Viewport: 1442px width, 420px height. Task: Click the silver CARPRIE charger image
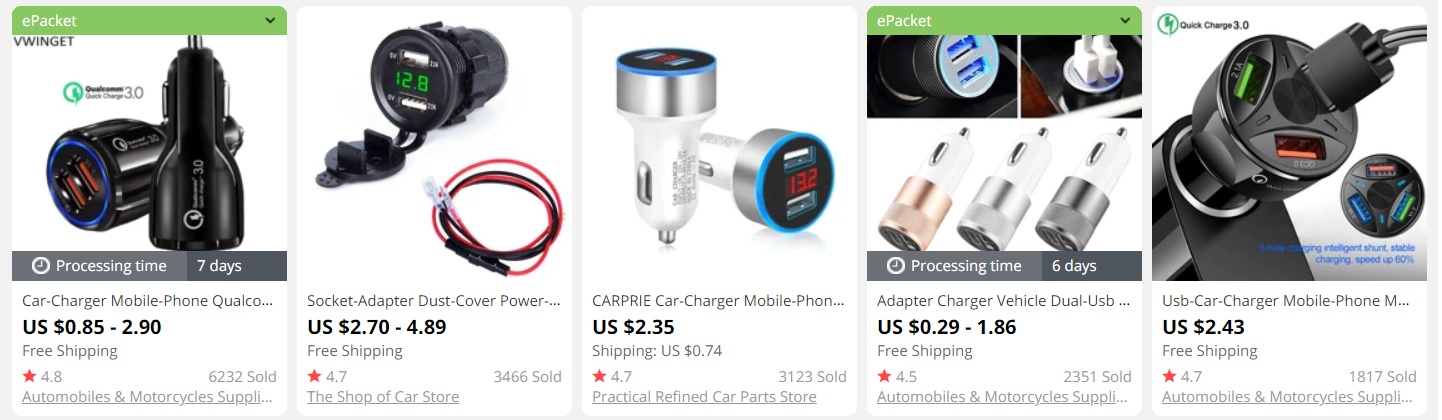(x=719, y=143)
